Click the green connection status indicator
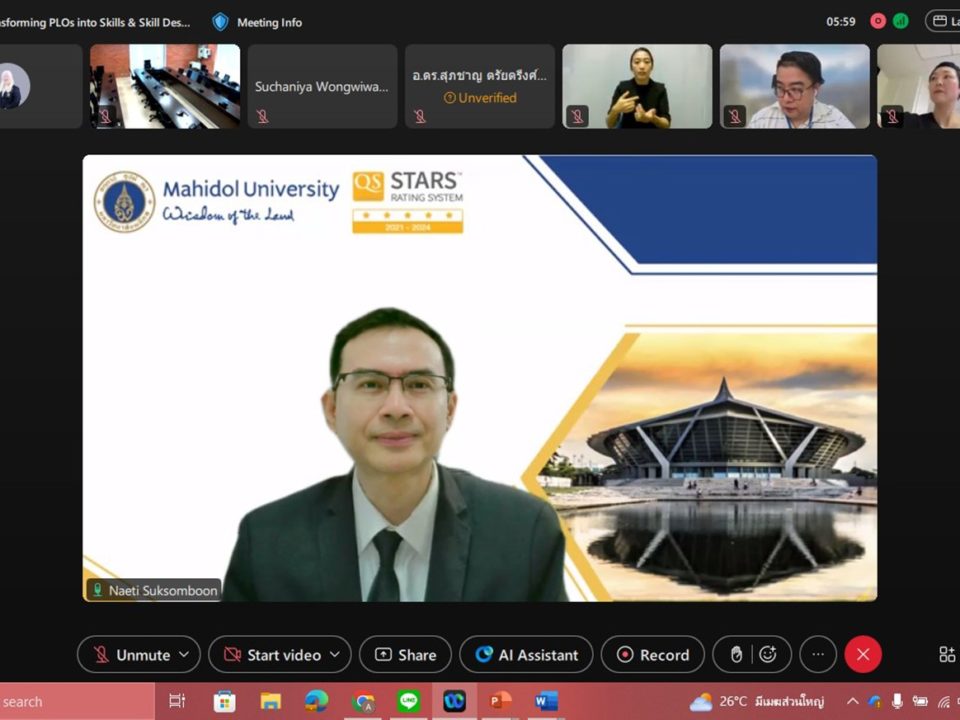960x720 pixels. (901, 21)
